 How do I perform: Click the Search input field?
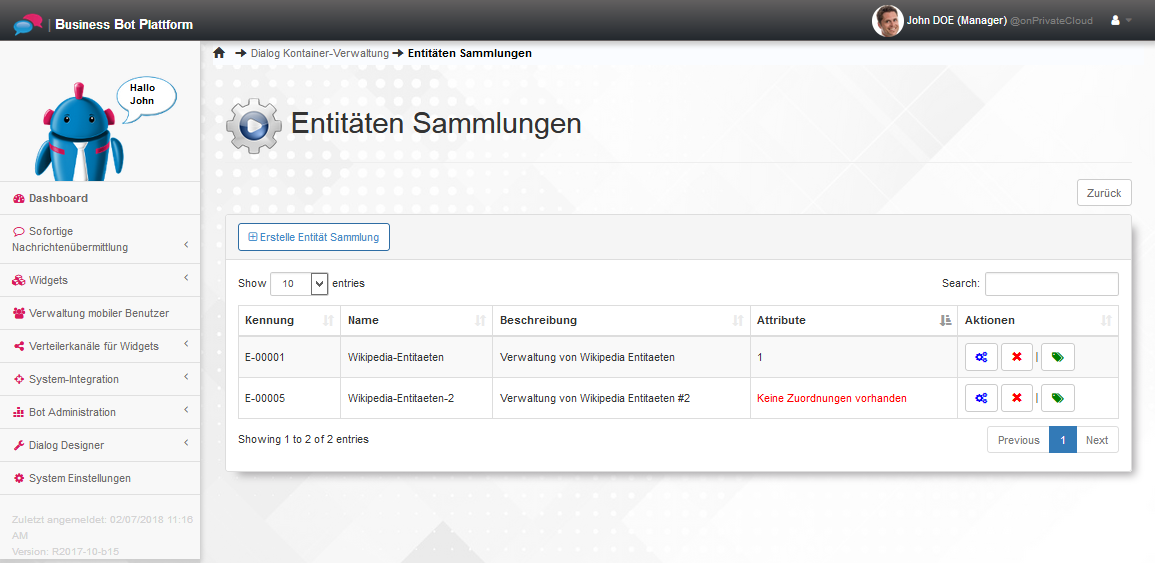[1051, 284]
